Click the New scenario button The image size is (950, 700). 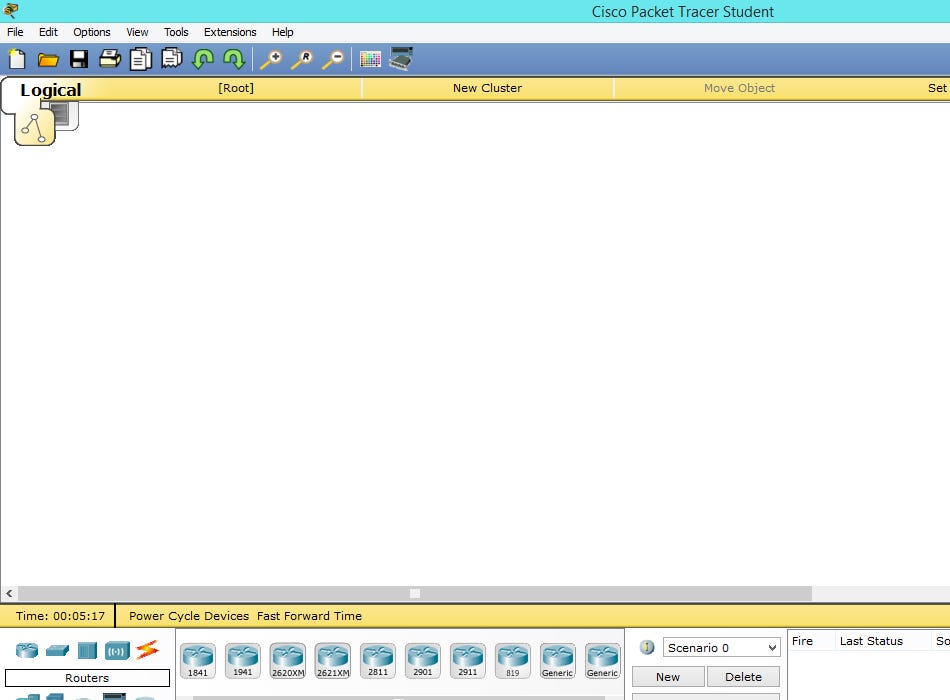(x=668, y=677)
